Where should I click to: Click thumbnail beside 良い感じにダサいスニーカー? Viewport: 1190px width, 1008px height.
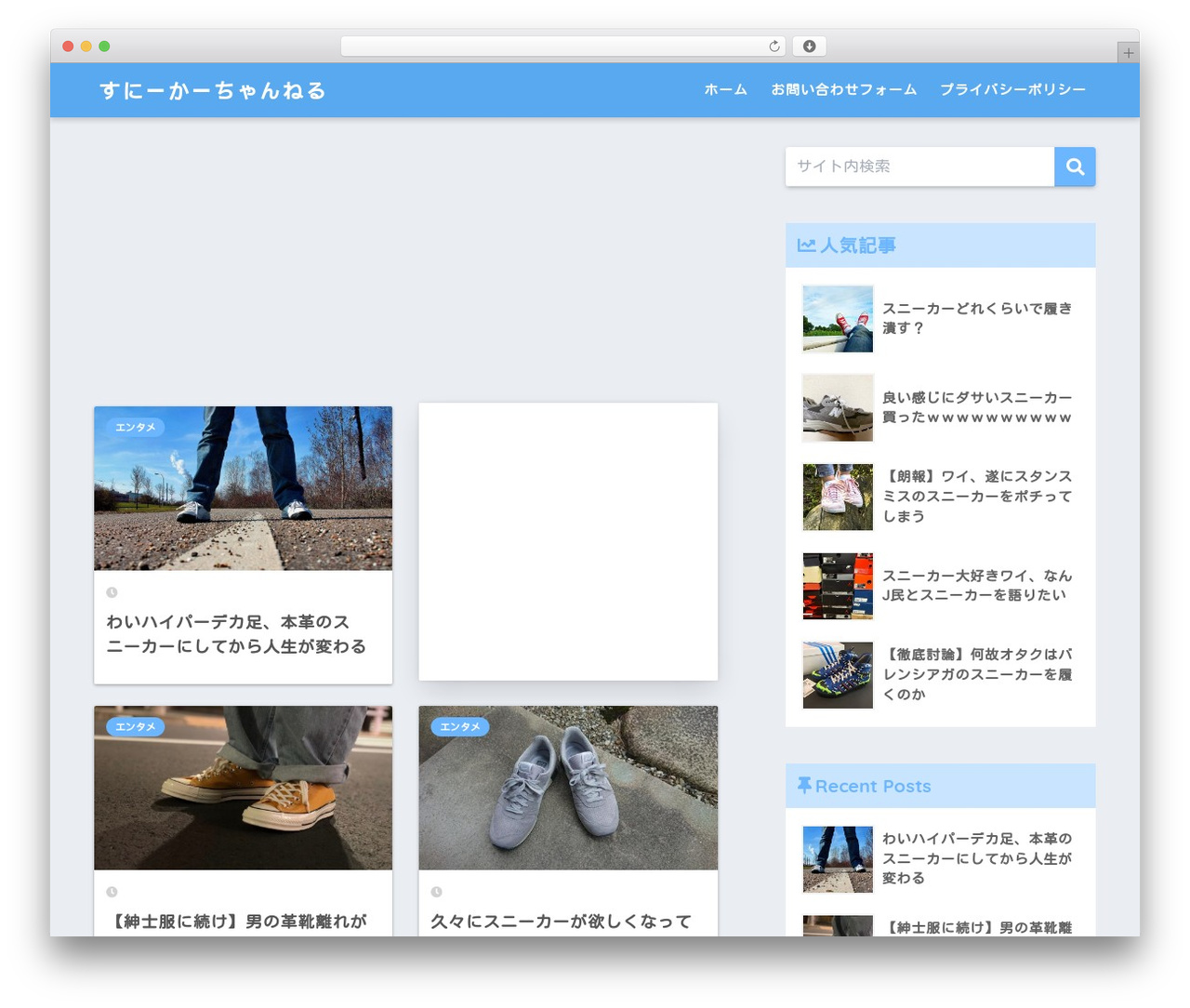[x=838, y=408]
